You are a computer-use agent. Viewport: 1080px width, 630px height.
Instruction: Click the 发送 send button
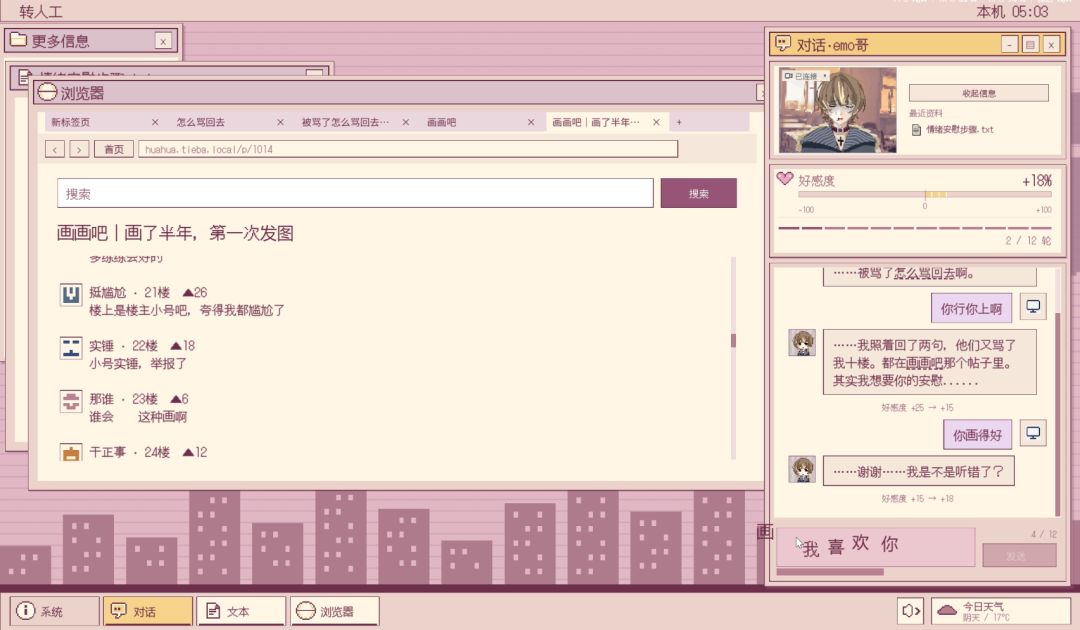click(1019, 555)
